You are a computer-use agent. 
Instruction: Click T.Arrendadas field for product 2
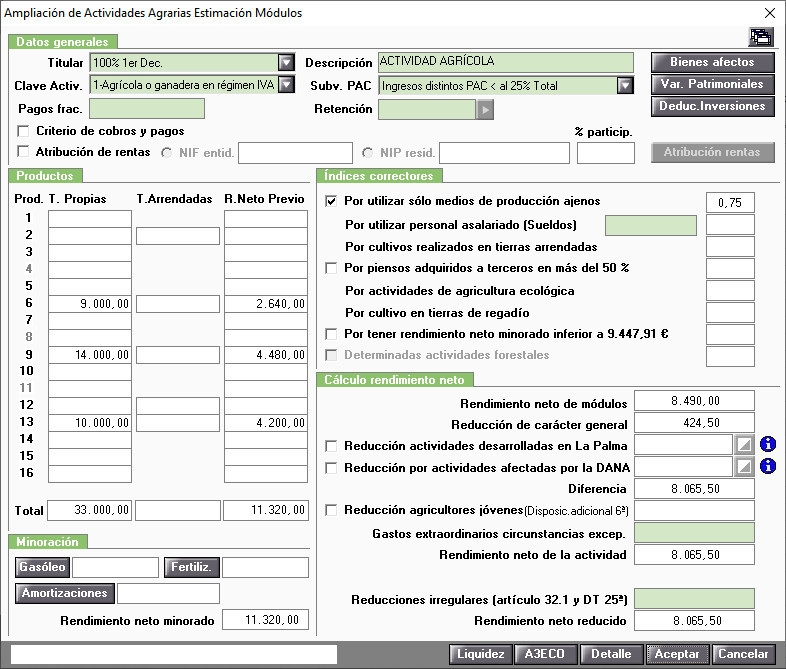pos(178,236)
